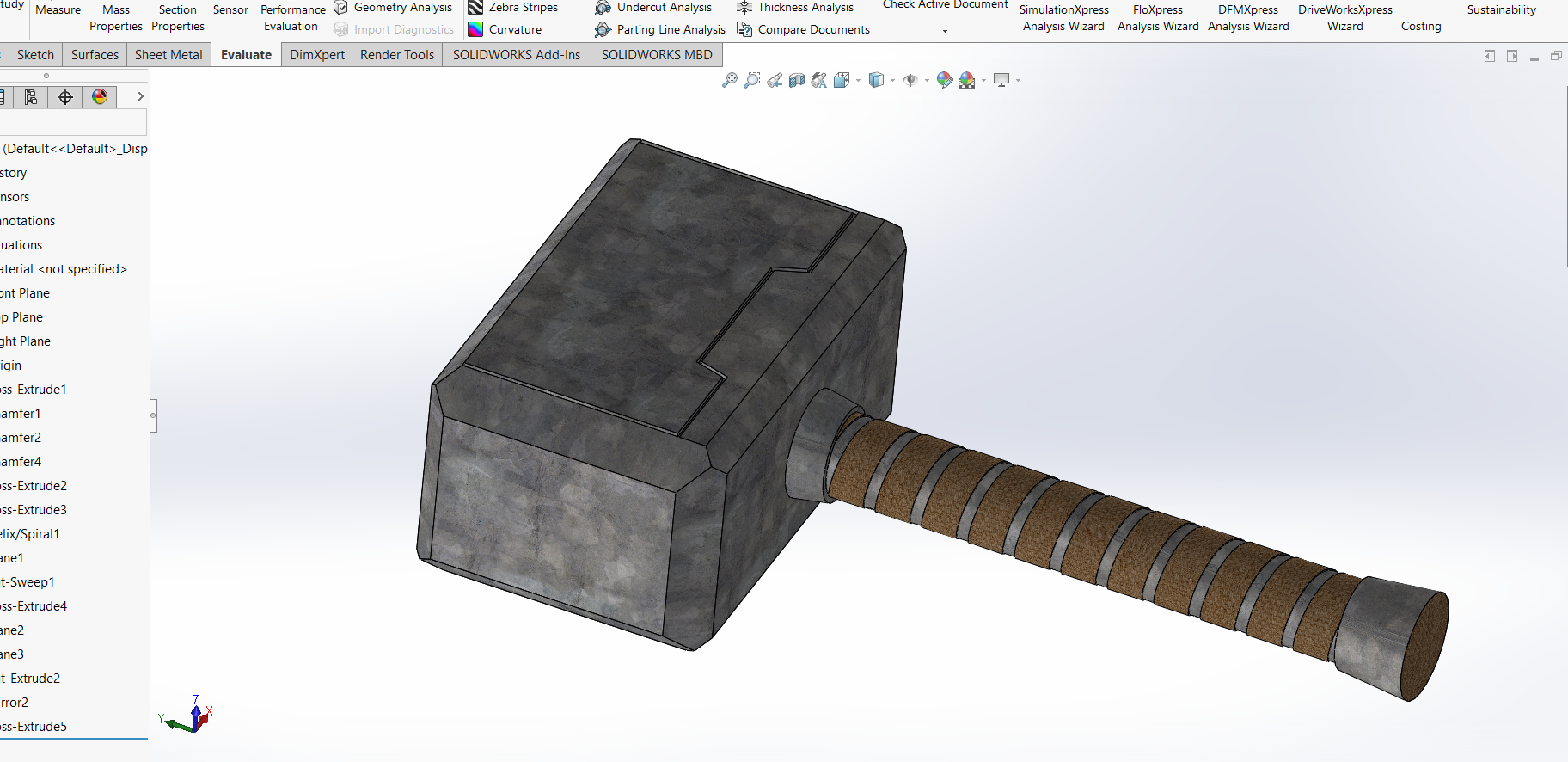Image resolution: width=1568 pixels, height=762 pixels.
Task: Click the document tile-right window icon
Action: [x=1512, y=56]
